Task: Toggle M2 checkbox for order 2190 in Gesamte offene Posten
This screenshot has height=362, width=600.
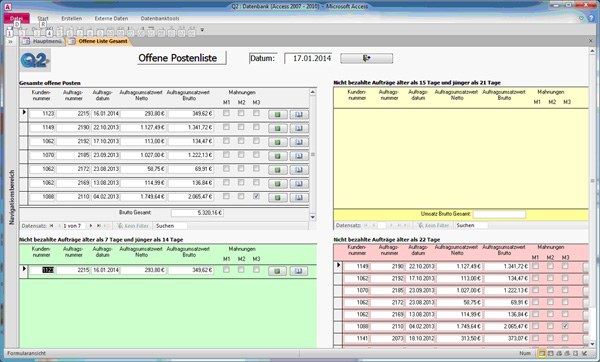Action: 241,127
